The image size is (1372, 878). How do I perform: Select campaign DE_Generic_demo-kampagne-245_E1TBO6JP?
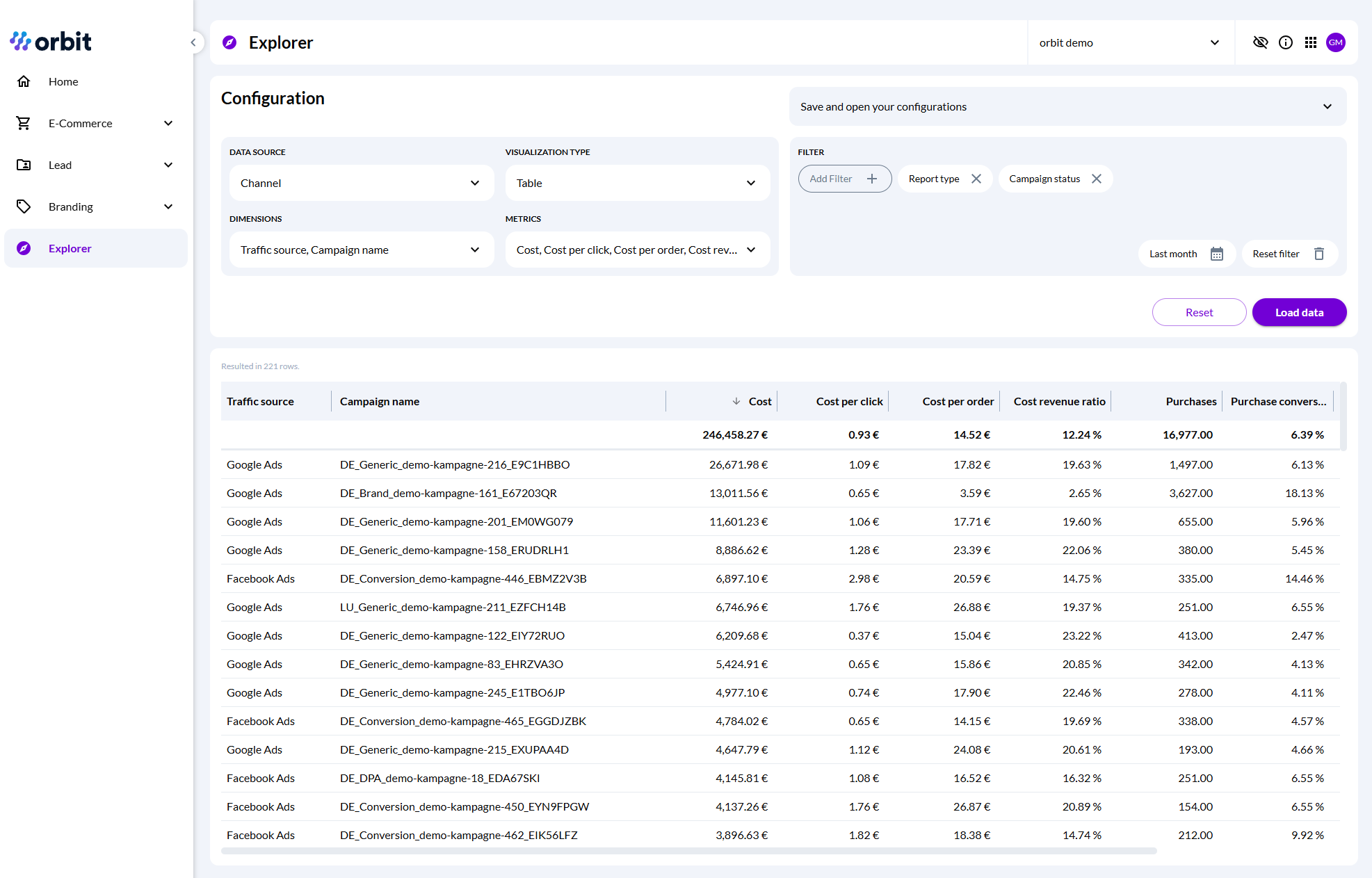(453, 692)
